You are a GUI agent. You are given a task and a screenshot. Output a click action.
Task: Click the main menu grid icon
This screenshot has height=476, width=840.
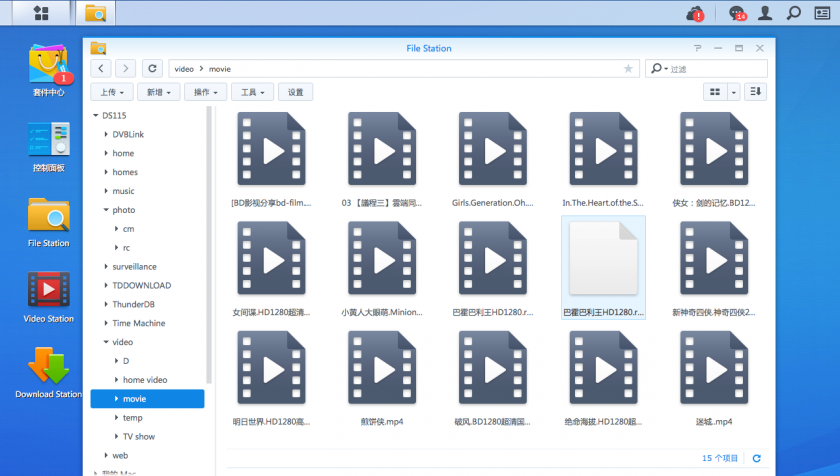point(41,13)
